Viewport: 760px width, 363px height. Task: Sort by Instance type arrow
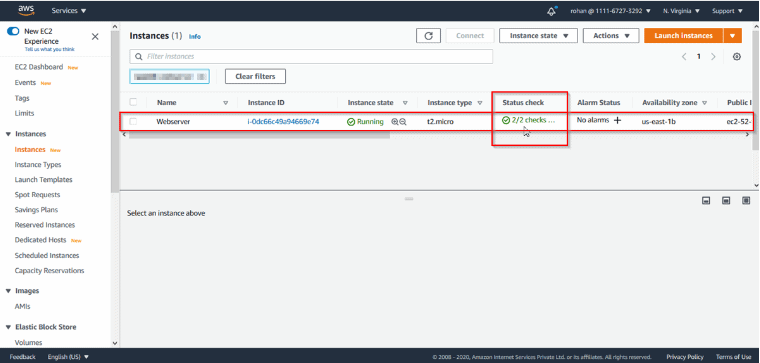pyautogui.click(x=480, y=103)
